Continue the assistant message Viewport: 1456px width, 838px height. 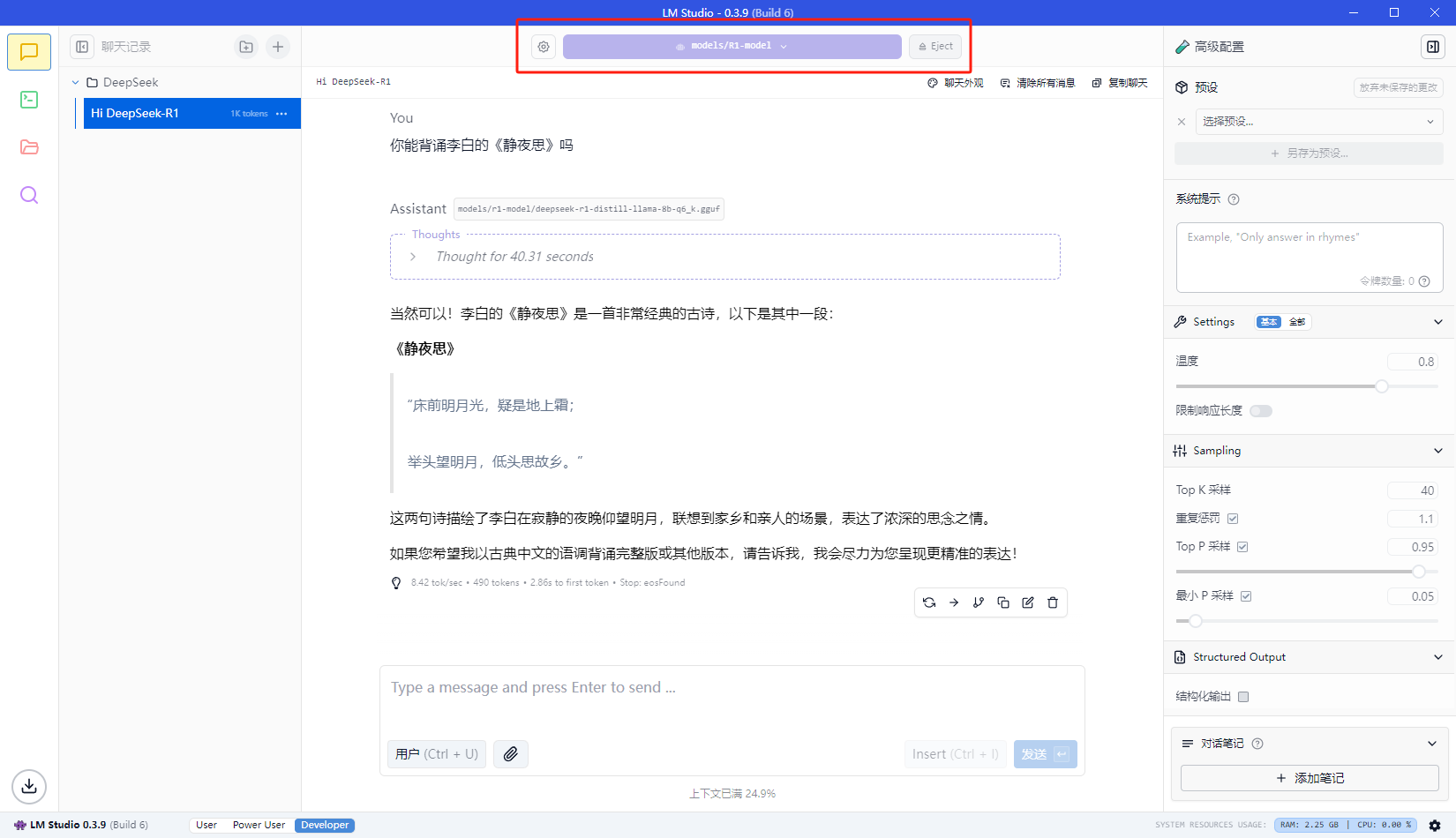tap(954, 602)
